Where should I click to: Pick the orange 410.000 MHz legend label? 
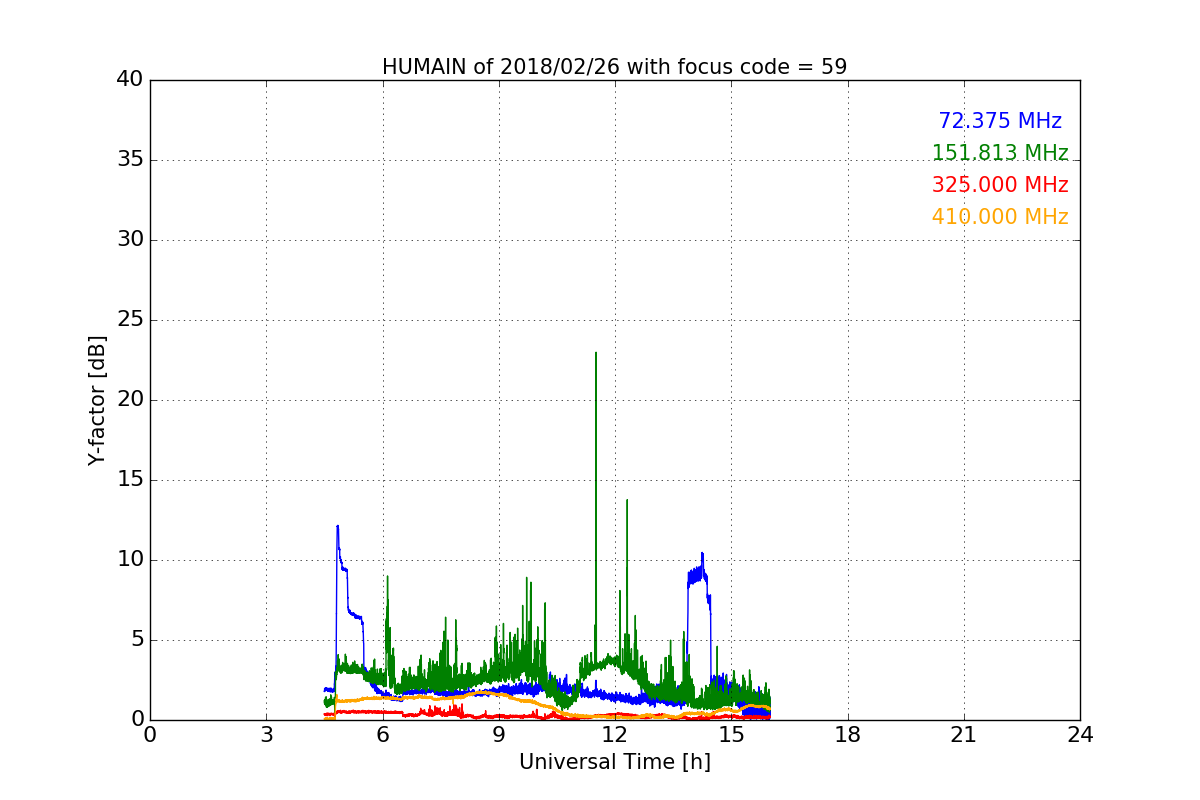(x=999, y=217)
